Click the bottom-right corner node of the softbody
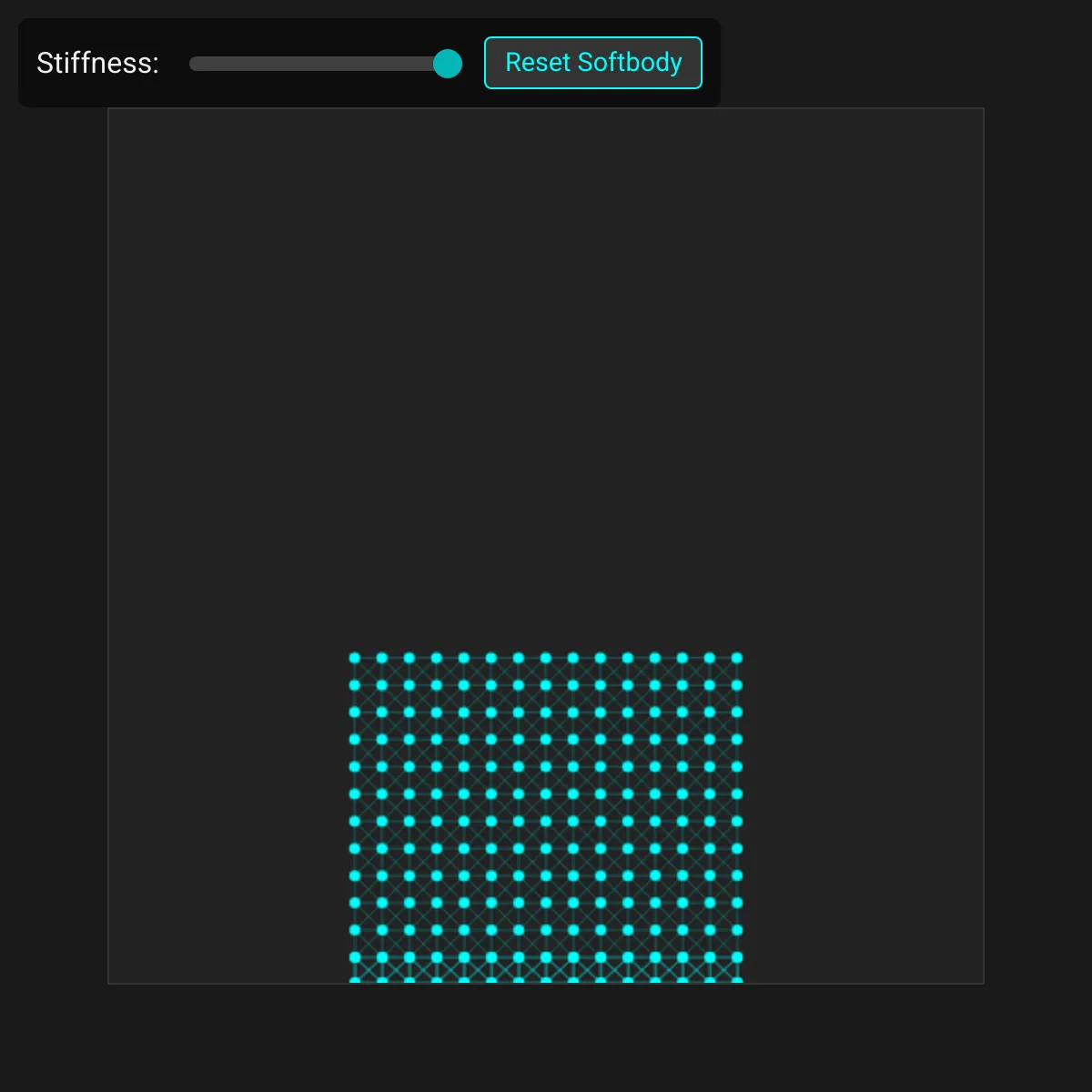 (x=737, y=980)
